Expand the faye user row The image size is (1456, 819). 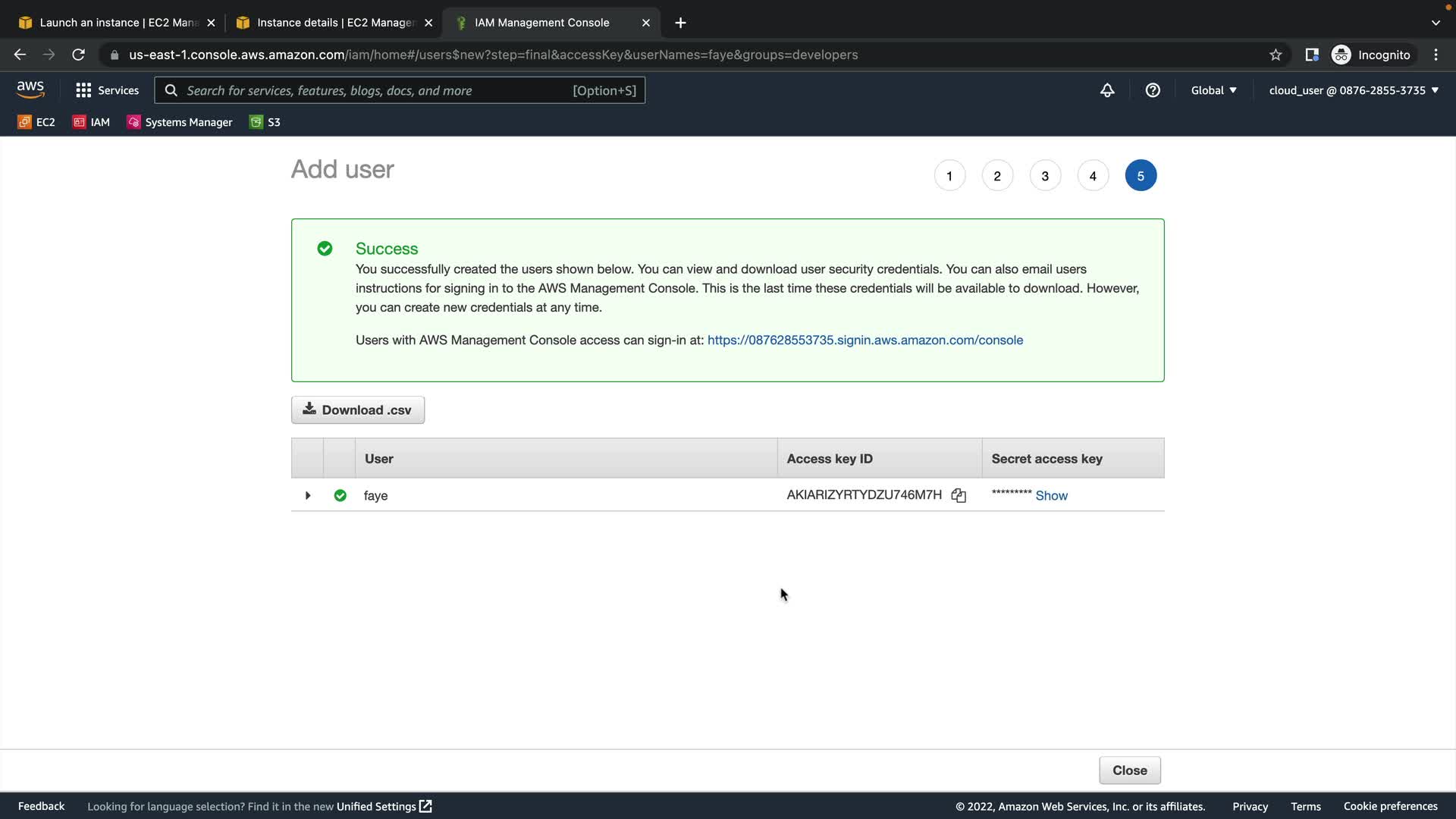[308, 495]
